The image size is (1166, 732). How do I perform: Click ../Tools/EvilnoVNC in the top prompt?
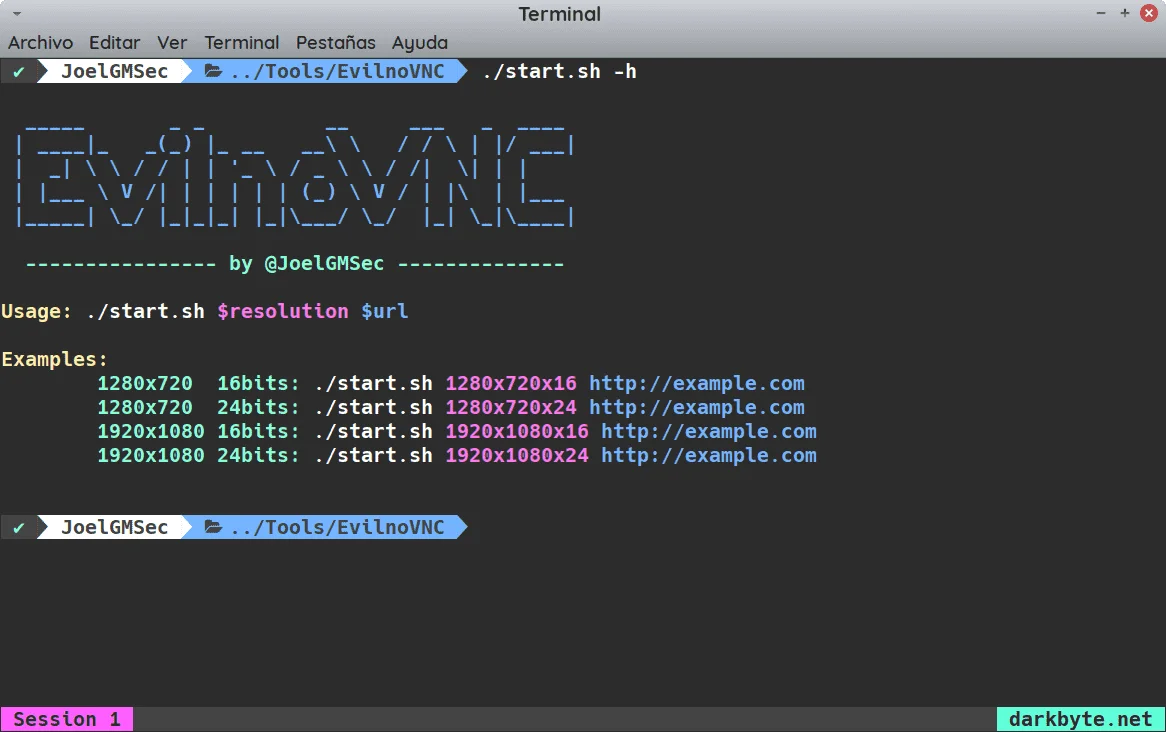338,71
